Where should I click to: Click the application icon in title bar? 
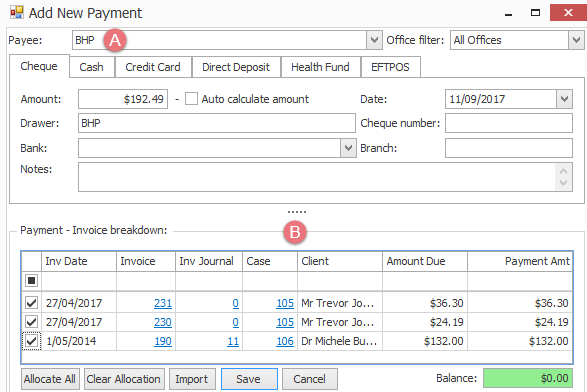click(x=16, y=12)
